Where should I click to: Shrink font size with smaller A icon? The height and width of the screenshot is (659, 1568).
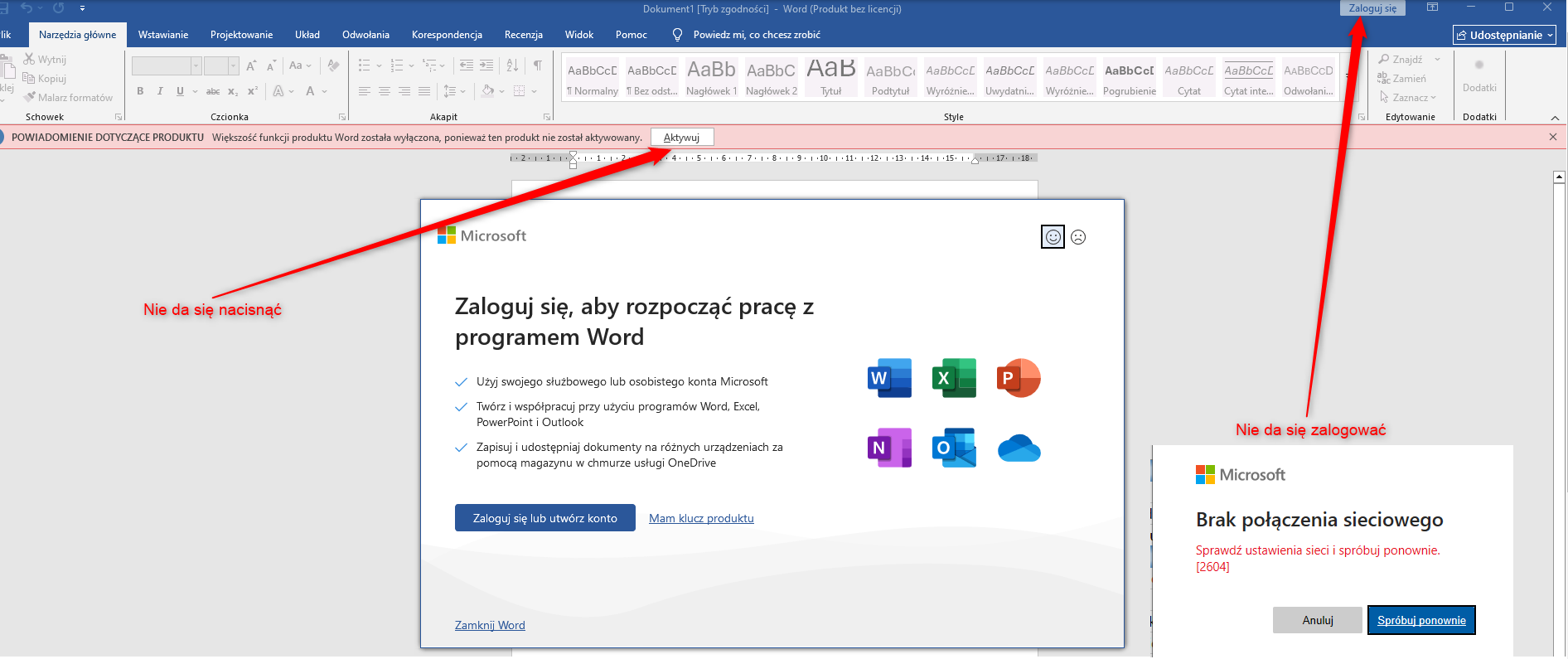pos(271,65)
